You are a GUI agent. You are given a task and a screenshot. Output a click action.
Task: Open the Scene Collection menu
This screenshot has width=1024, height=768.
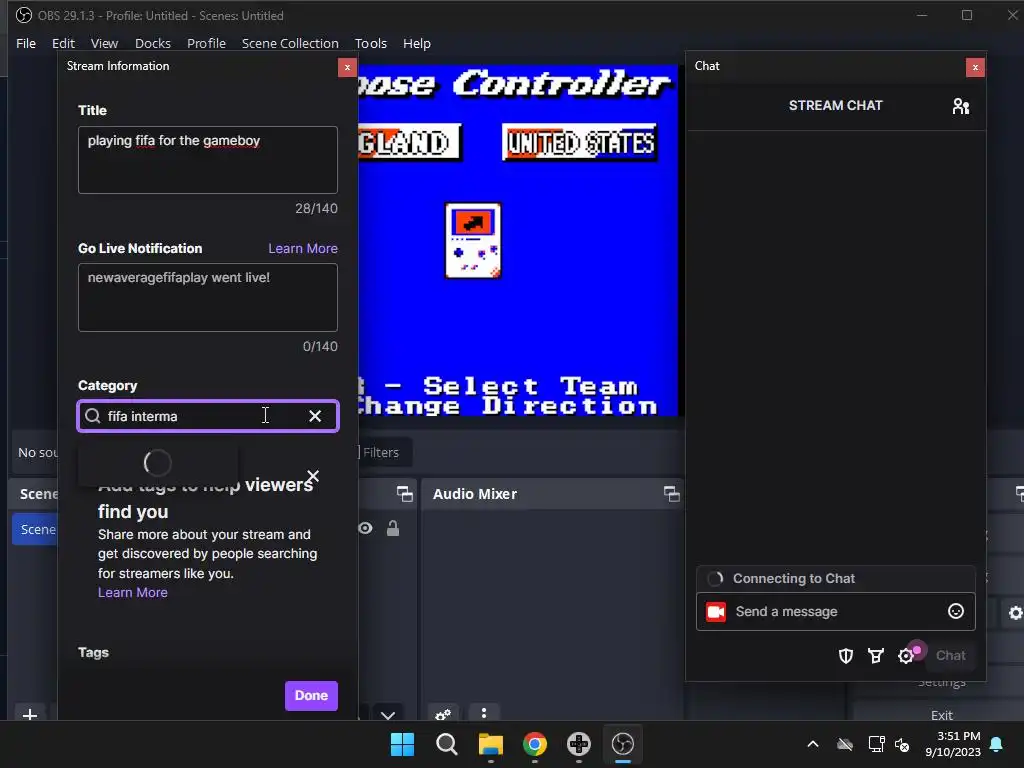(290, 44)
